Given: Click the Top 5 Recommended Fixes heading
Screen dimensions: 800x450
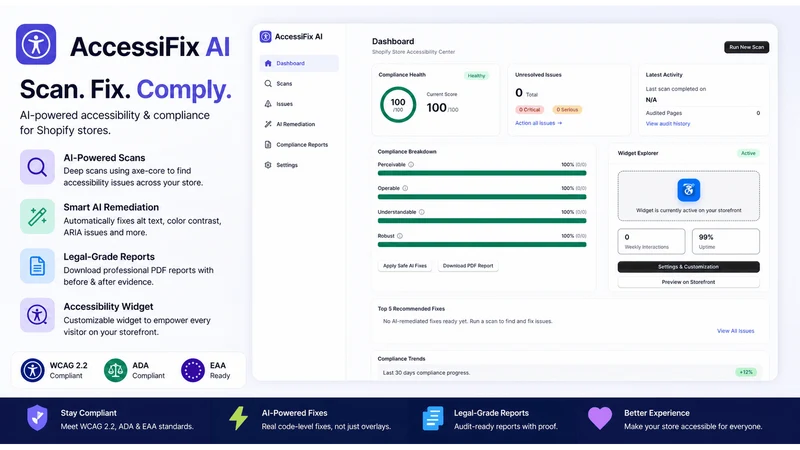Looking at the screenshot, I should click(411, 309).
